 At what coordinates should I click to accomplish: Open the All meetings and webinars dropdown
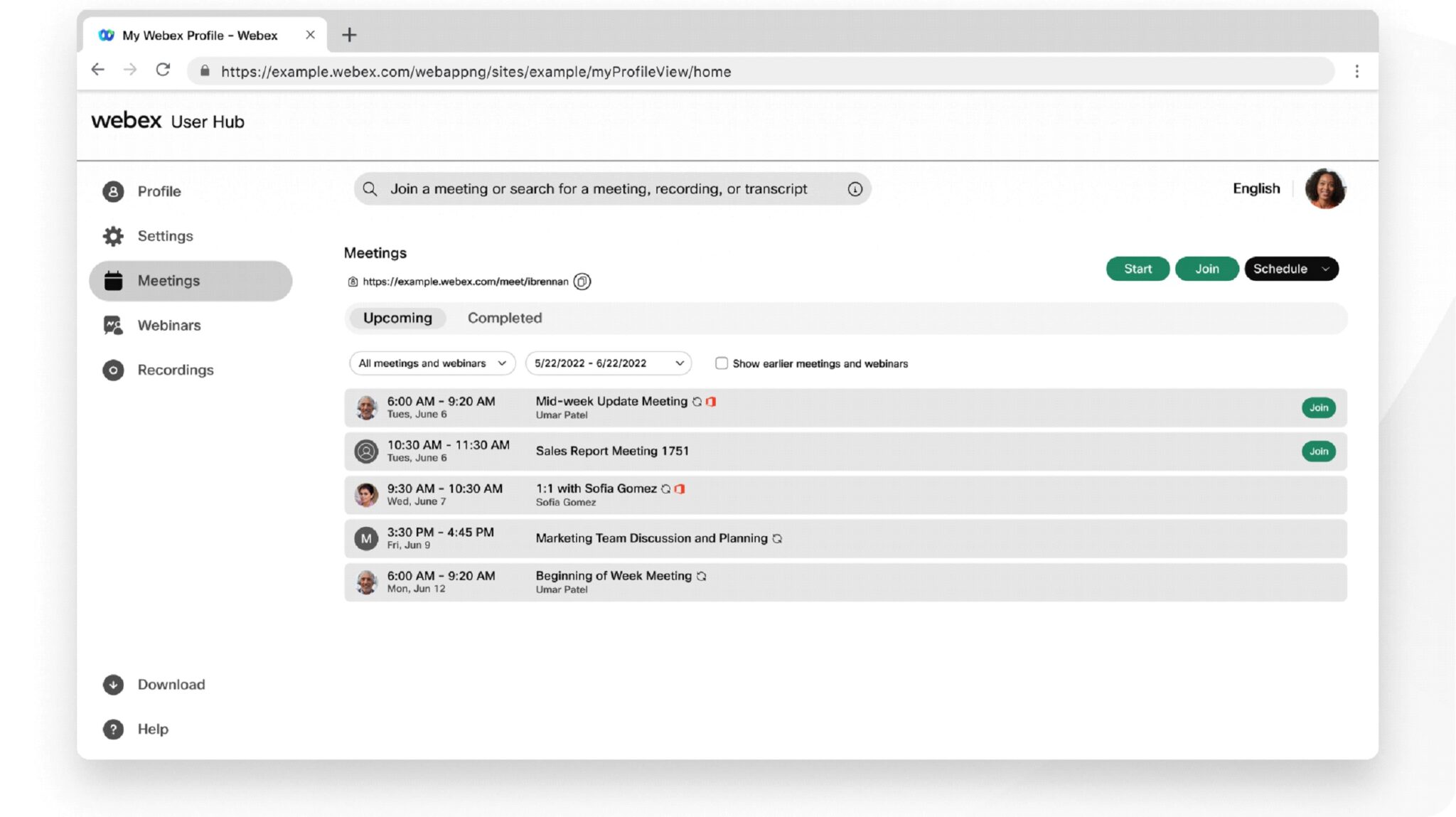(x=432, y=363)
